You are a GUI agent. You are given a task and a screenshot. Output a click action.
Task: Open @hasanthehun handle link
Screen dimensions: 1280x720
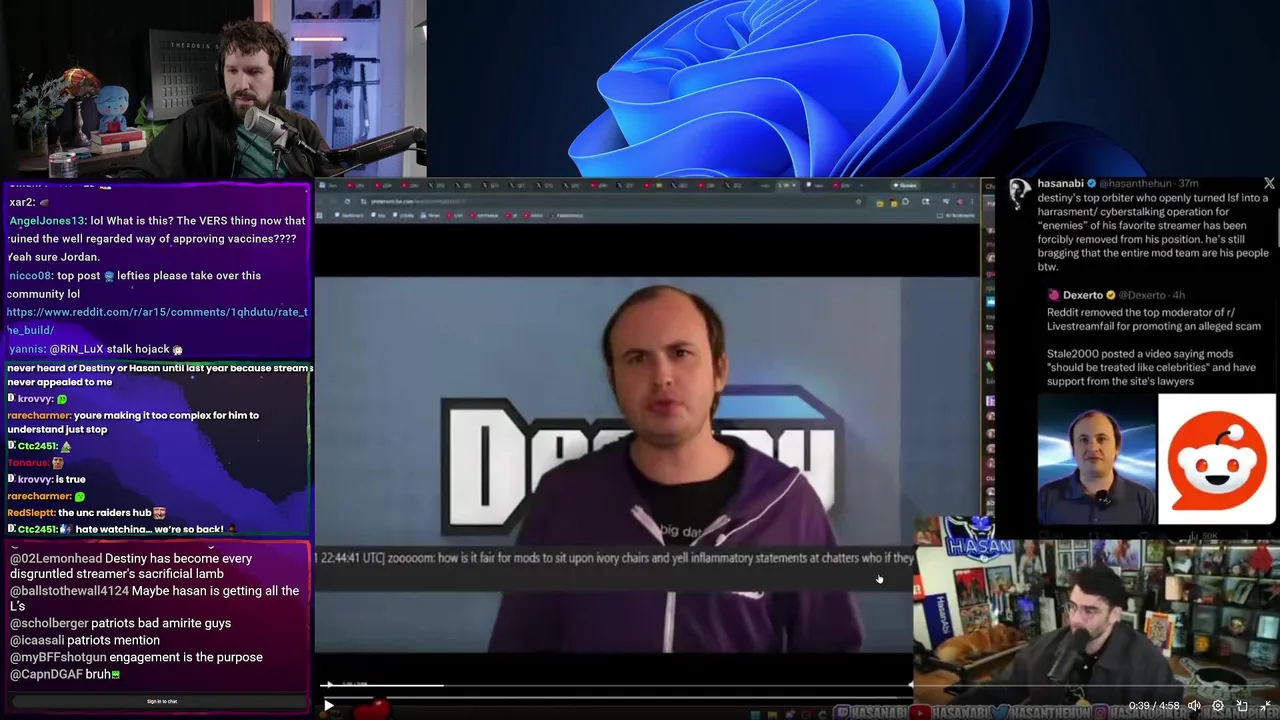click(x=1135, y=184)
